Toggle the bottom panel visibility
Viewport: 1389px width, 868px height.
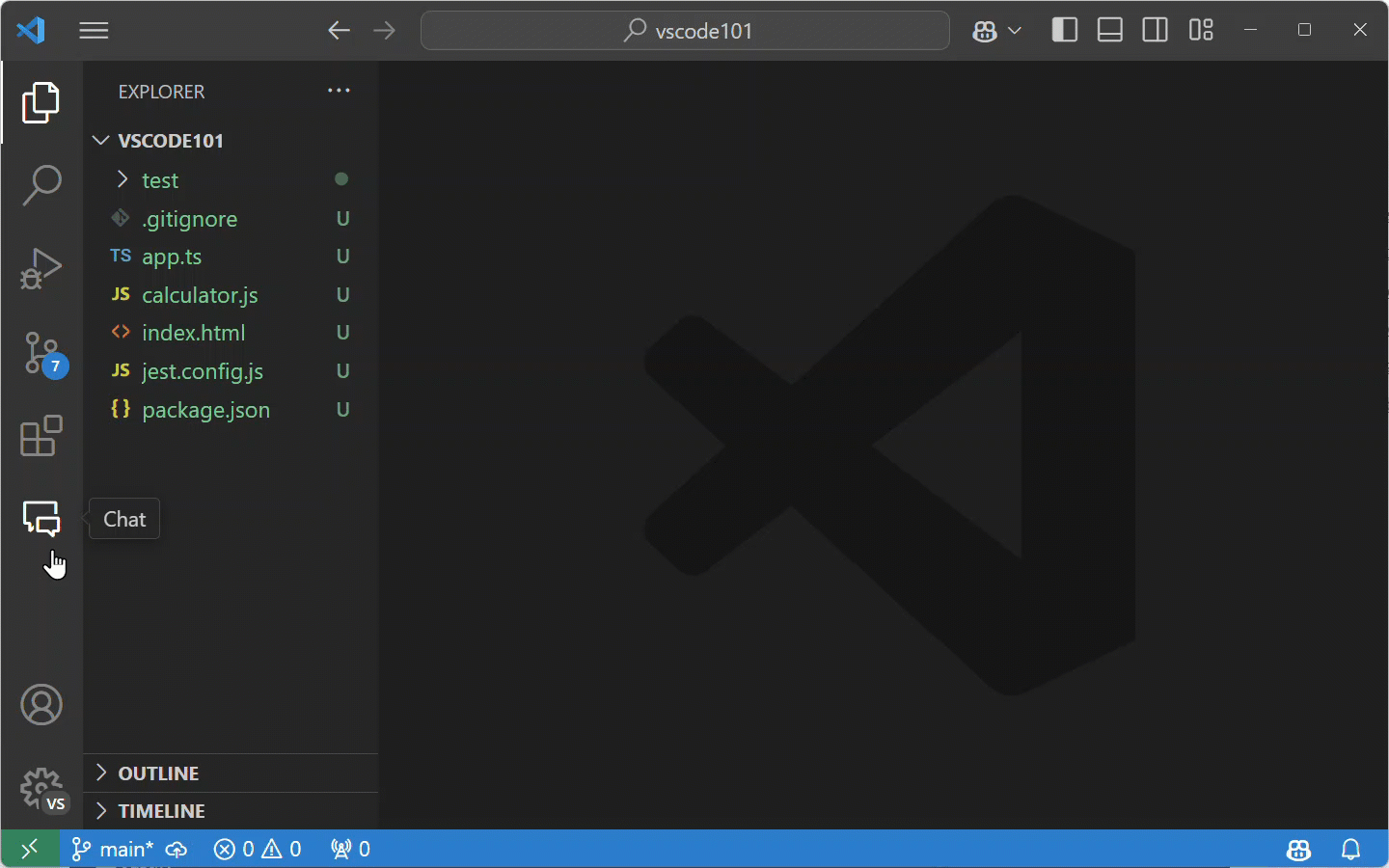1109,31
